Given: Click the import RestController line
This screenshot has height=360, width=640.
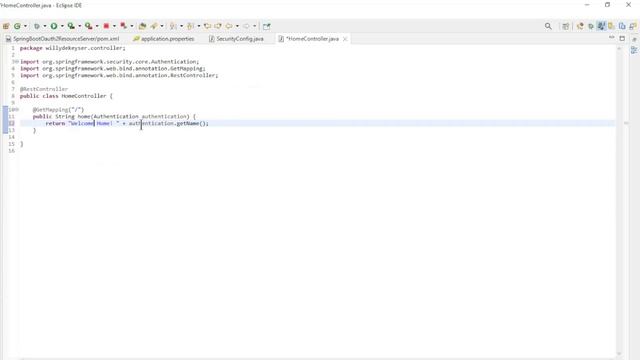Looking at the screenshot, I should coord(119,76).
